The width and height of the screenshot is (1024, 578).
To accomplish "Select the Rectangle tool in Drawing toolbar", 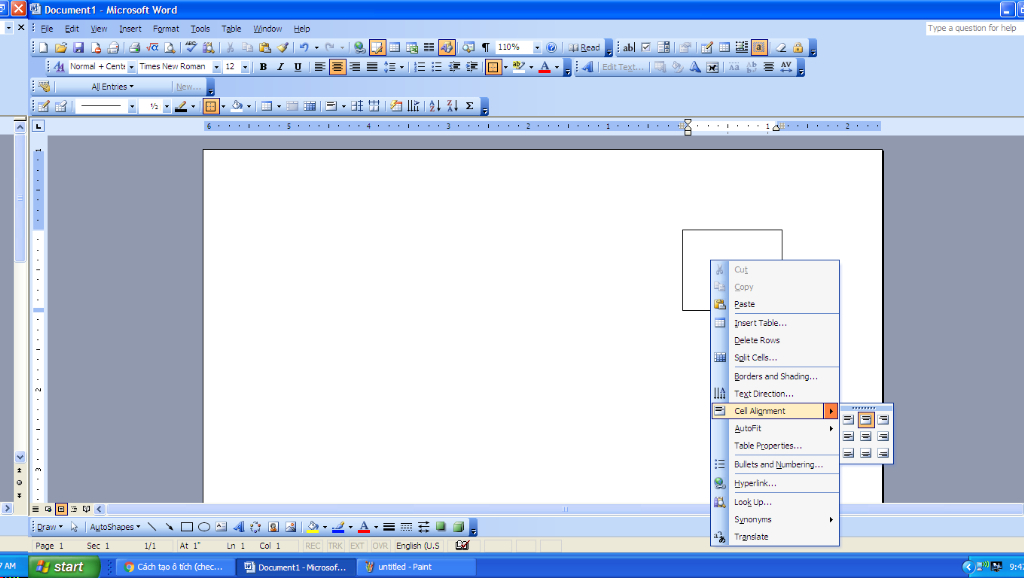I will (x=187, y=527).
